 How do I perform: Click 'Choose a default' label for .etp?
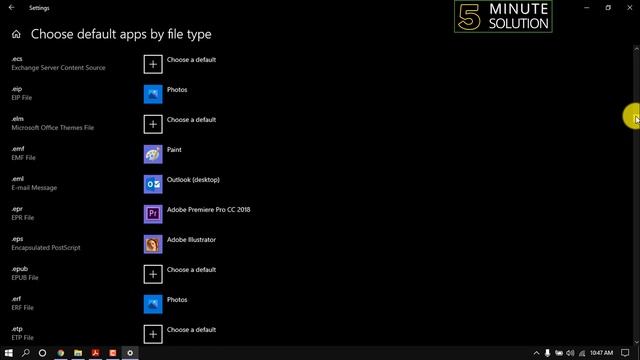pos(191,330)
